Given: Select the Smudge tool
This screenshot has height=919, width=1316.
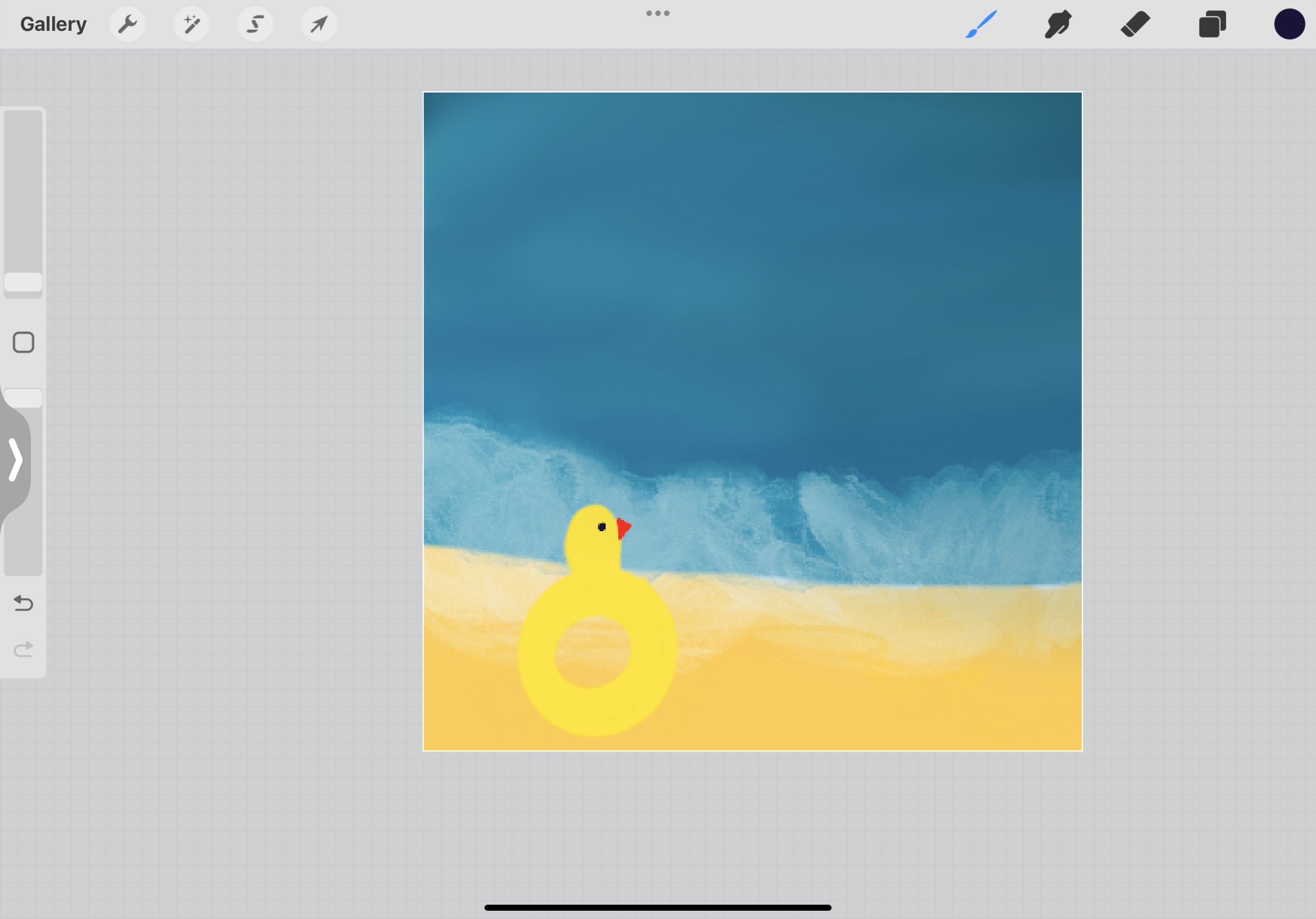Looking at the screenshot, I should (x=1058, y=24).
